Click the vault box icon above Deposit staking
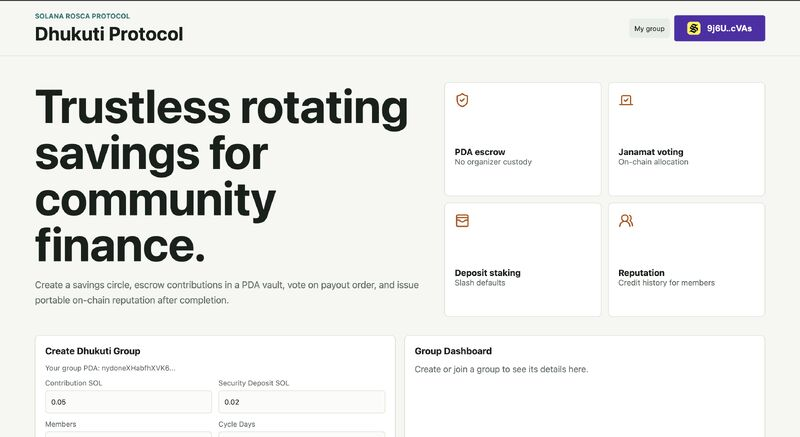800x437 pixels. (462, 221)
